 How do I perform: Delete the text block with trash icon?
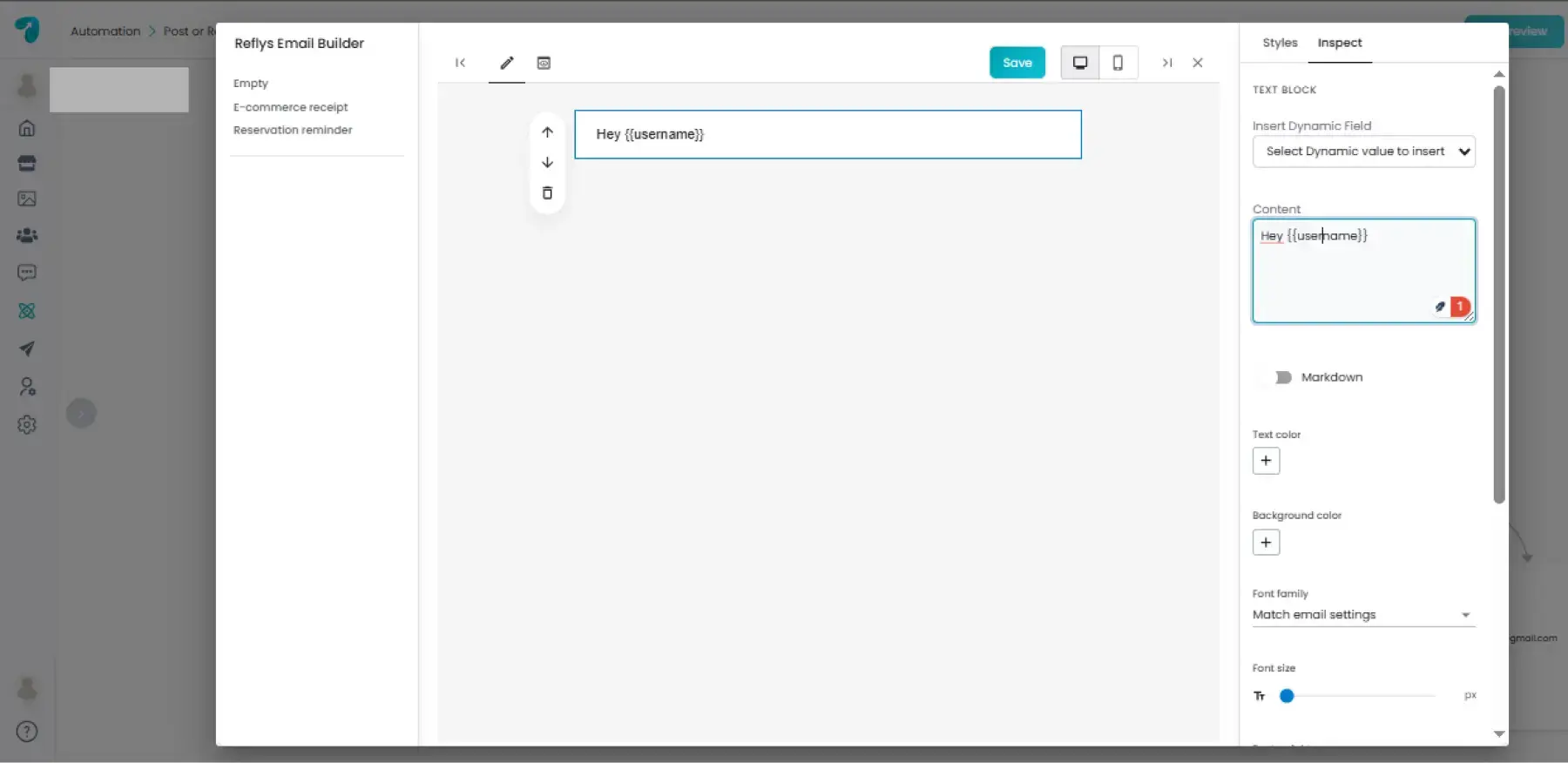coord(547,193)
